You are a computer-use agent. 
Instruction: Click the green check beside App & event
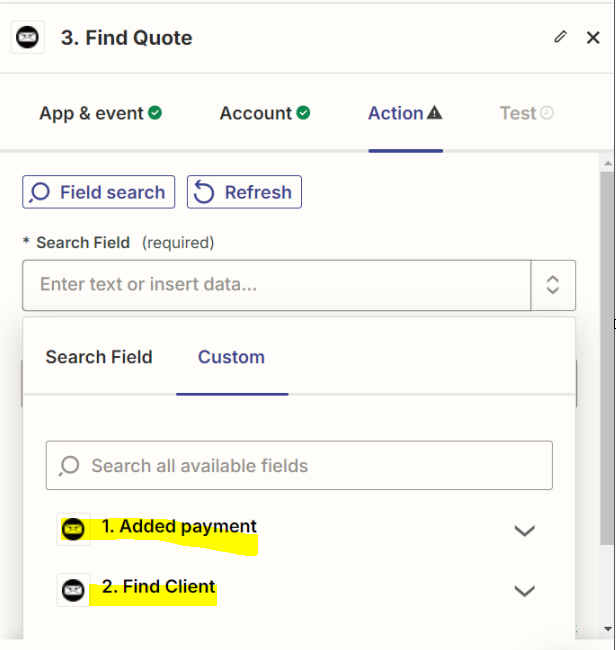pyautogui.click(x=155, y=113)
